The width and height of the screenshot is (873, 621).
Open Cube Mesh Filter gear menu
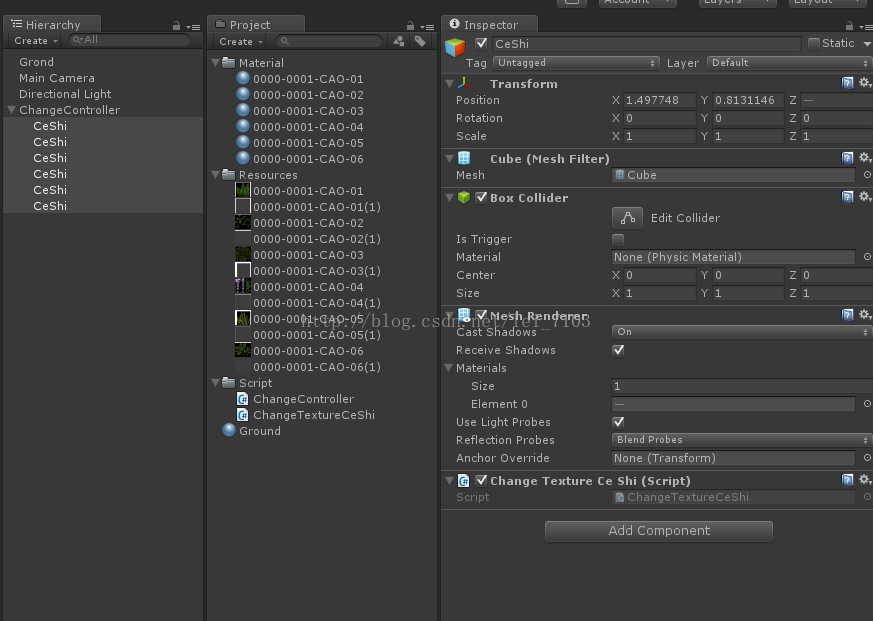pyautogui.click(x=865, y=158)
